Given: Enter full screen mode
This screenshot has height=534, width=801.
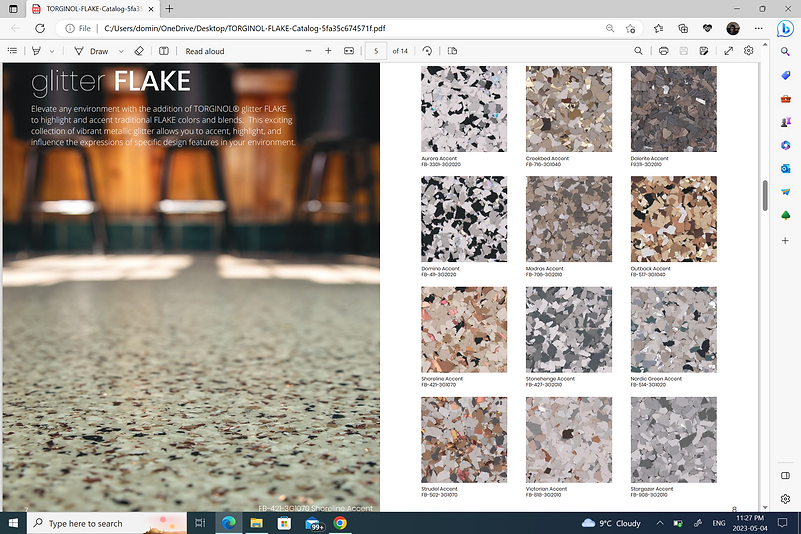Looking at the screenshot, I should click(x=728, y=51).
